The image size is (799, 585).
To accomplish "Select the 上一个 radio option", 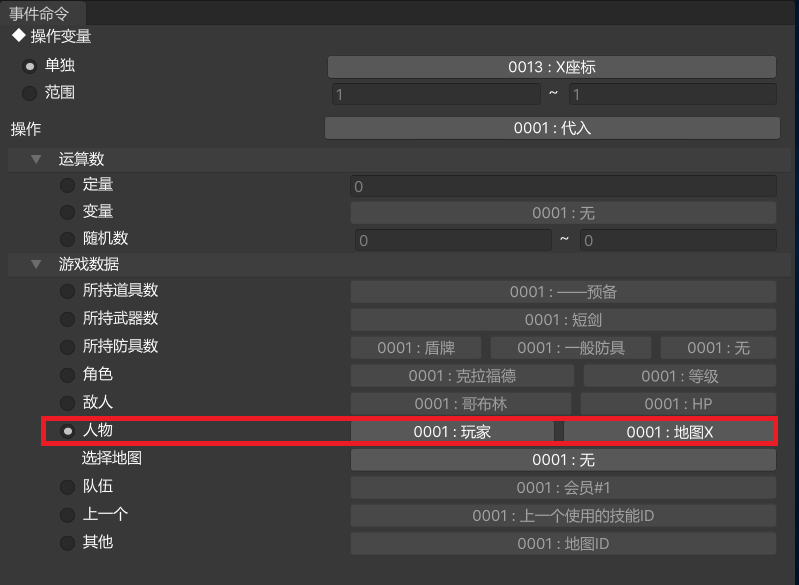I will [67, 515].
